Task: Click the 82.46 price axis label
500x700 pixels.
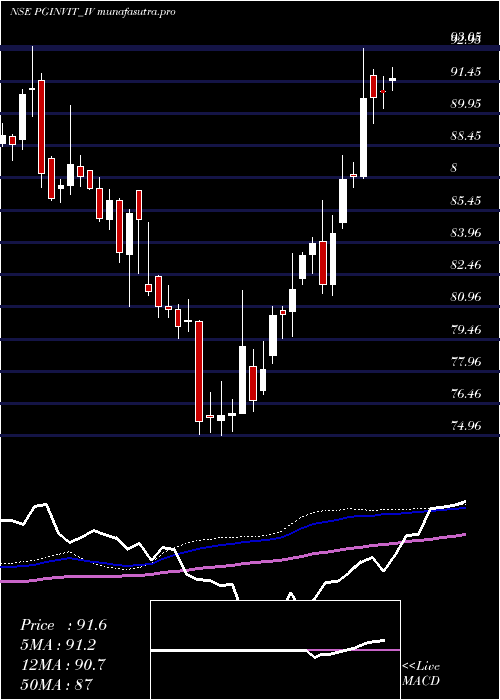Action: pos(466,265)
